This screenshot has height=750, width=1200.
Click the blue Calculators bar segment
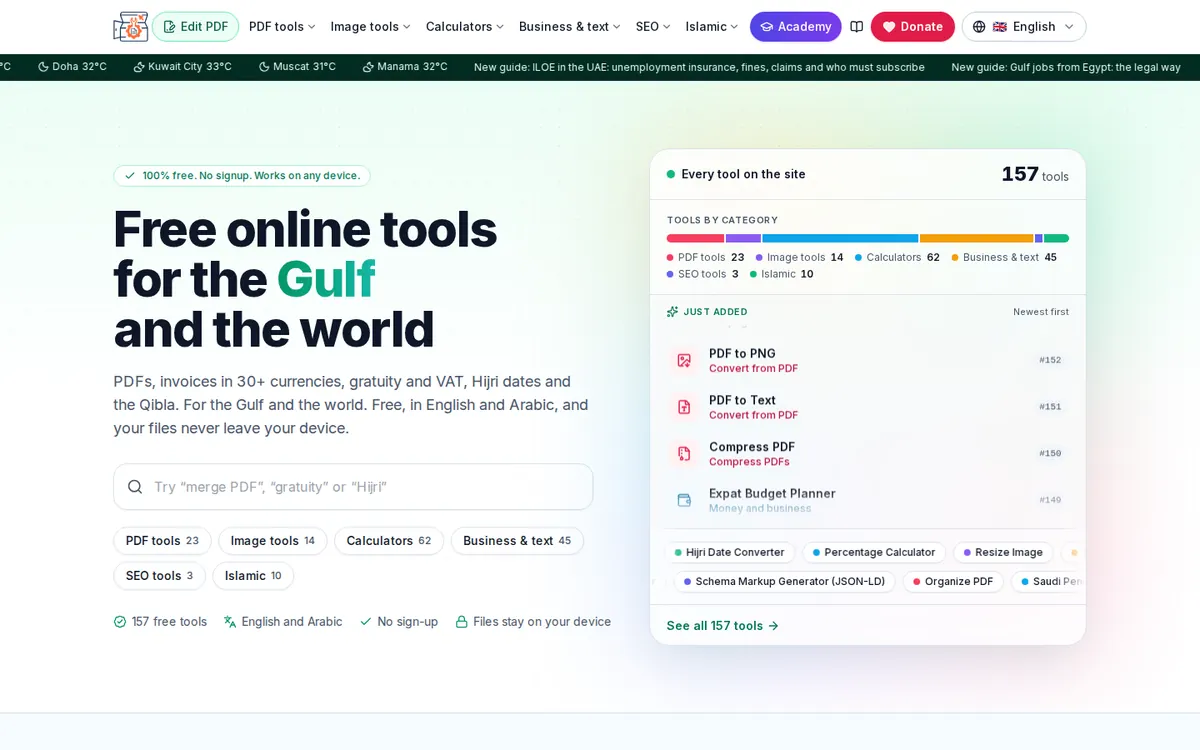840,238
